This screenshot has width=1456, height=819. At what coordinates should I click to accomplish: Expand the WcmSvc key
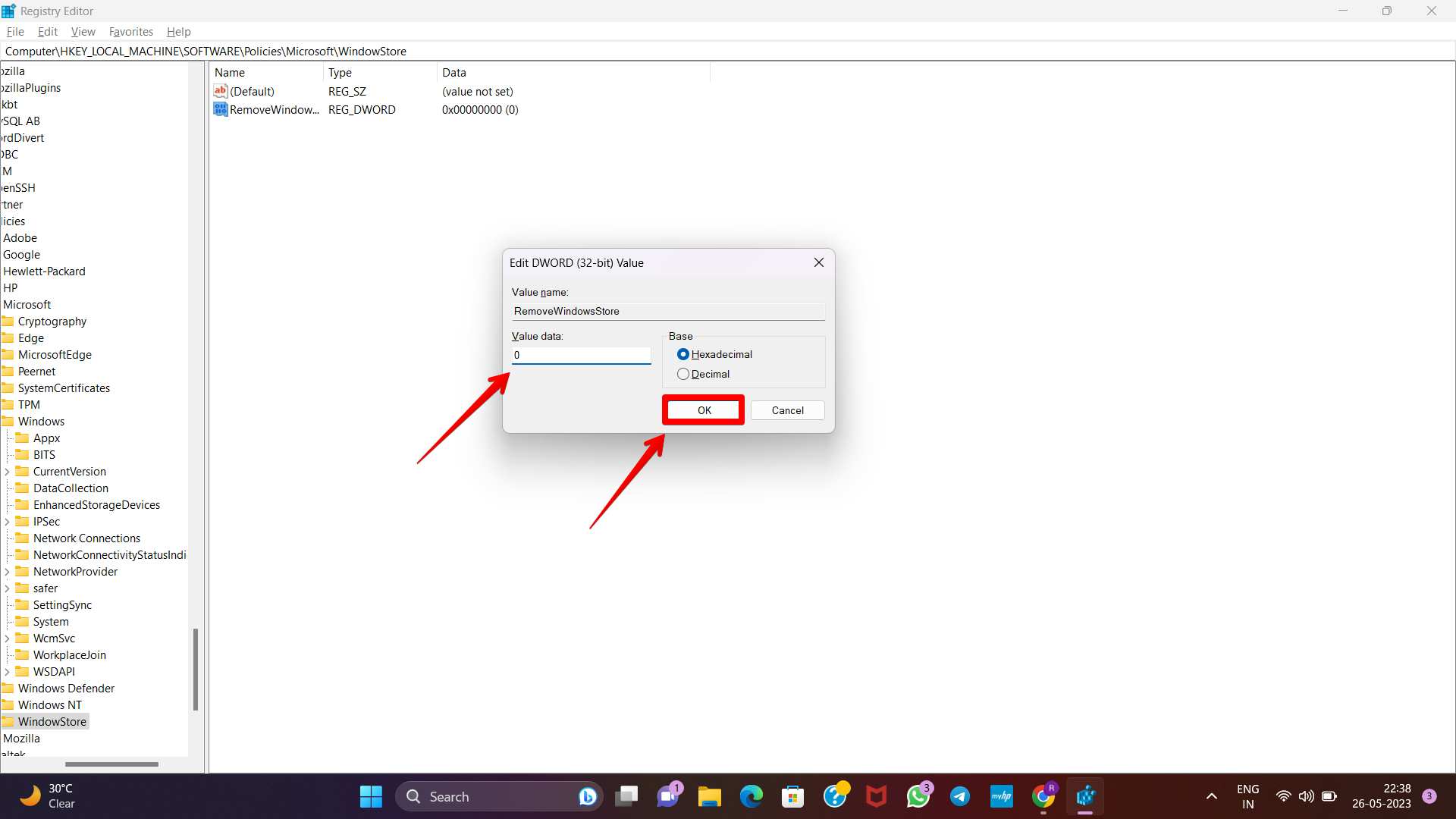click(7, 639)
